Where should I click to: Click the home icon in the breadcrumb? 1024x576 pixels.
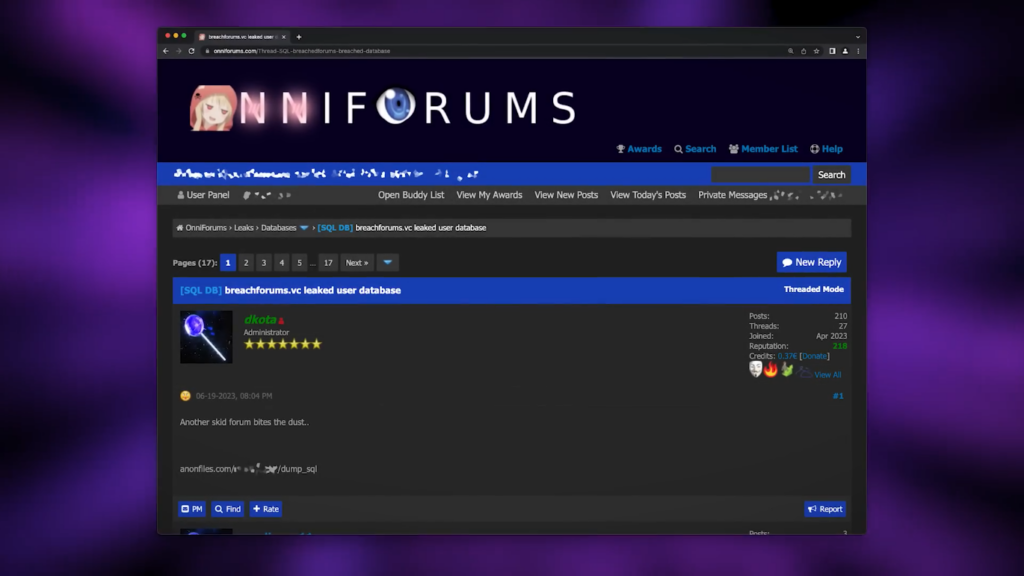[x=180, y=228]
